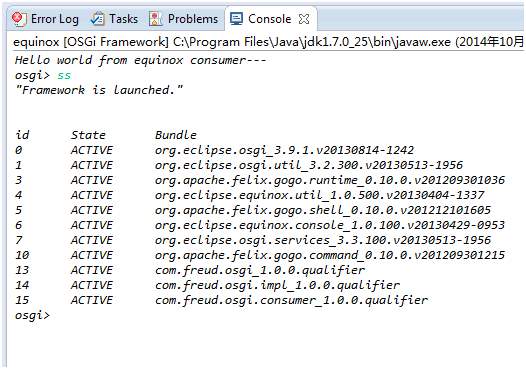526x369 pixels.
Task: Click the ACTIVE state of bundle id 10
Action: click(x=92, y=255)
